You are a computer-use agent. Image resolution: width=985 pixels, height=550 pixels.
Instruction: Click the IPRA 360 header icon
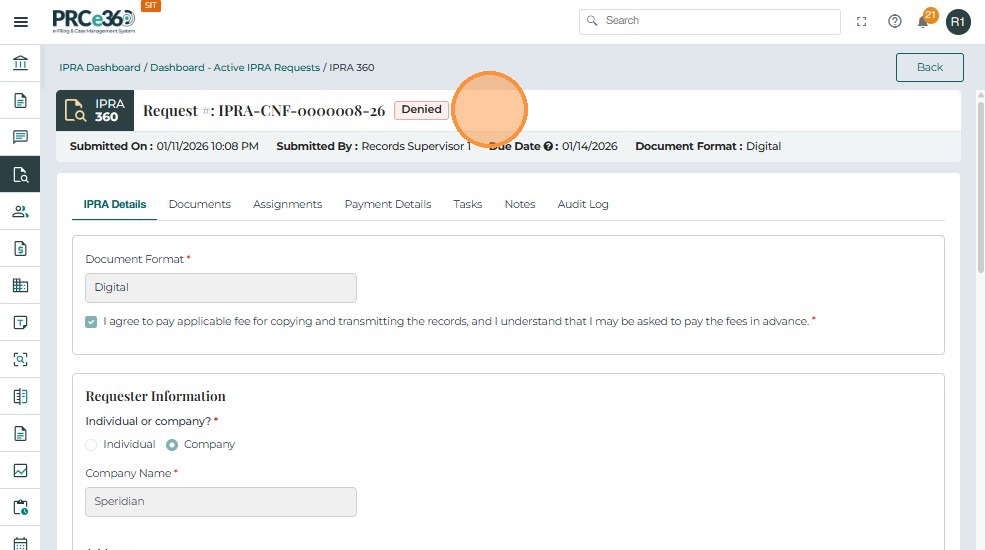(x=95, y=111)
